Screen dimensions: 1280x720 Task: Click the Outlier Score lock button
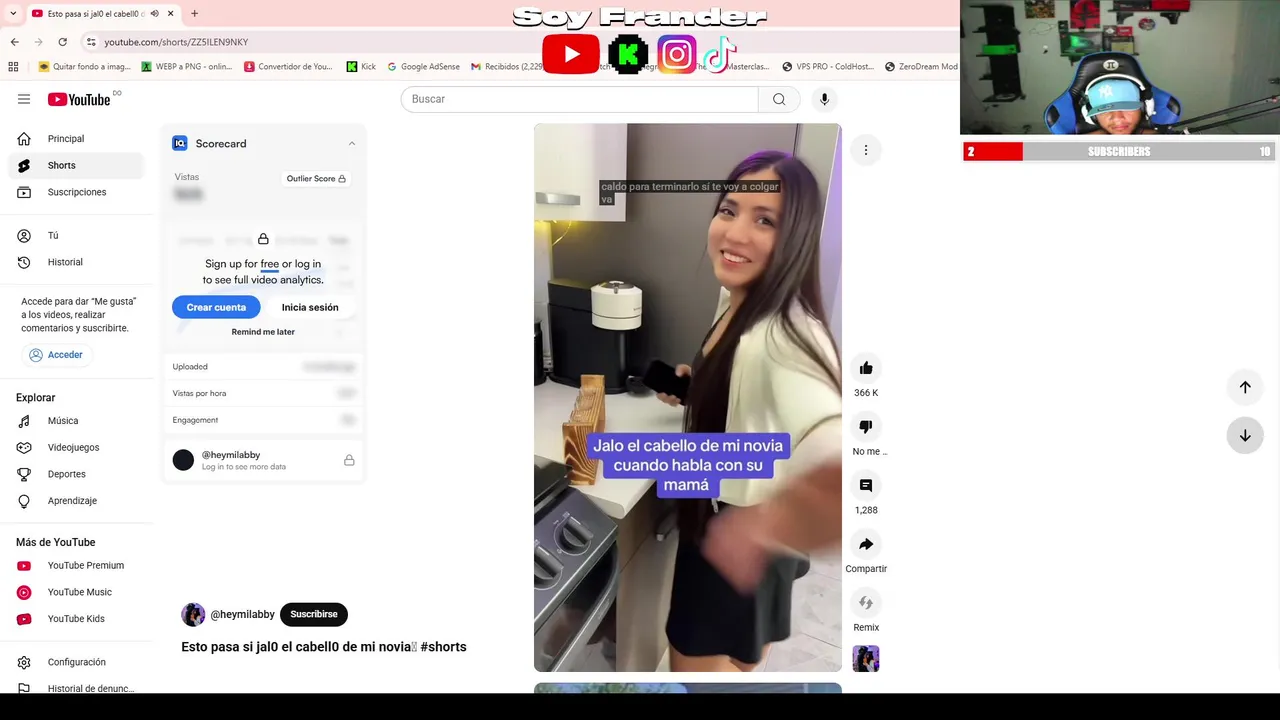click(316, 179)
